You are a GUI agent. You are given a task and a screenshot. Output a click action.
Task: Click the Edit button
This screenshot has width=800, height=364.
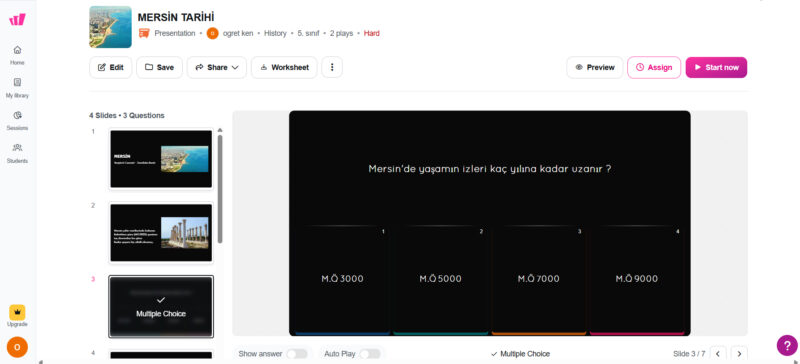click(x=111, y=67)
